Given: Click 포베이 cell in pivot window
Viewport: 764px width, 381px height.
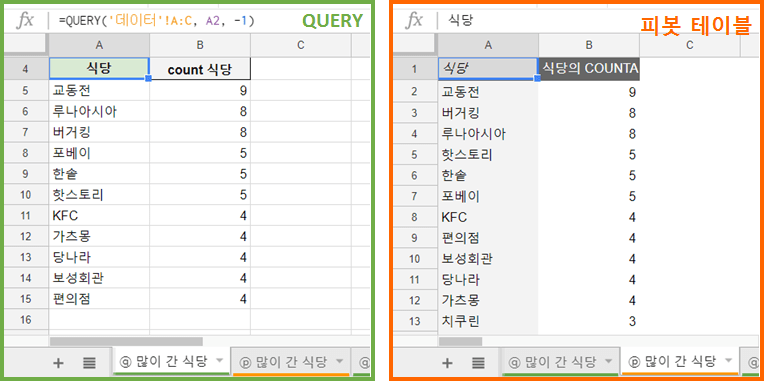Looking at the screenshot, I should click(x=488, y=196).
